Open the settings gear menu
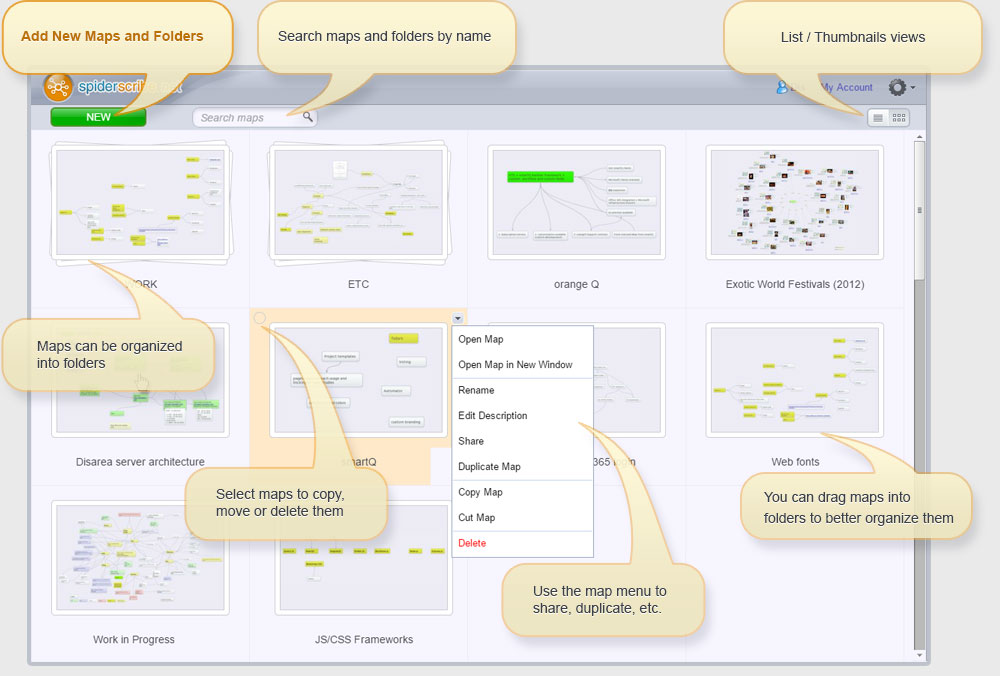The image size is (1000, 676). 899,88
